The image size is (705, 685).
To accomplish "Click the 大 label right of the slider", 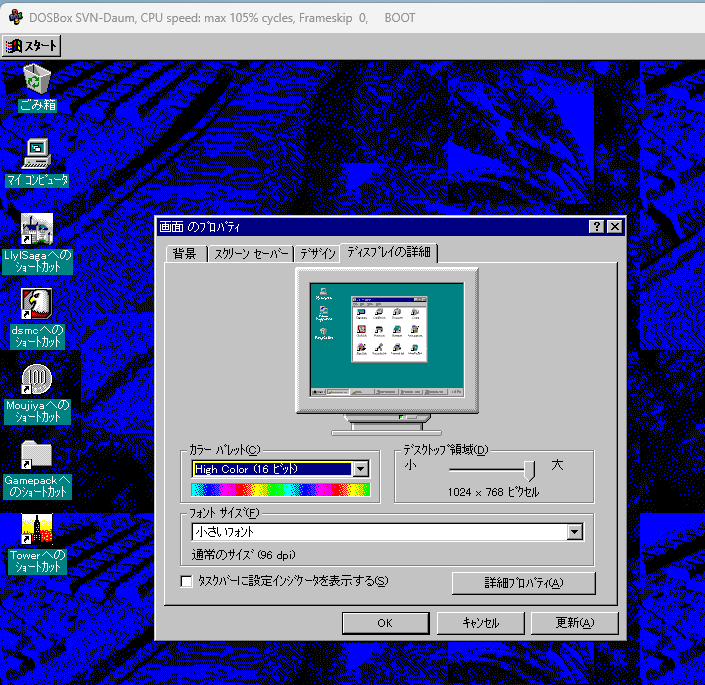I will pyautogui.click(x=557, y=465).
